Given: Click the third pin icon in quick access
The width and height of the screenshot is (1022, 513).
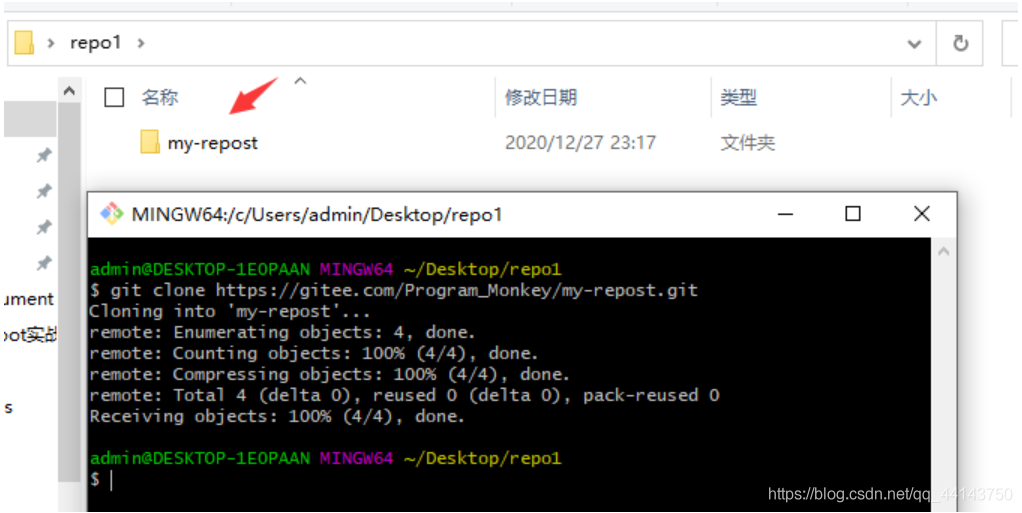Looking at the screenshot, I should (44, 227).
